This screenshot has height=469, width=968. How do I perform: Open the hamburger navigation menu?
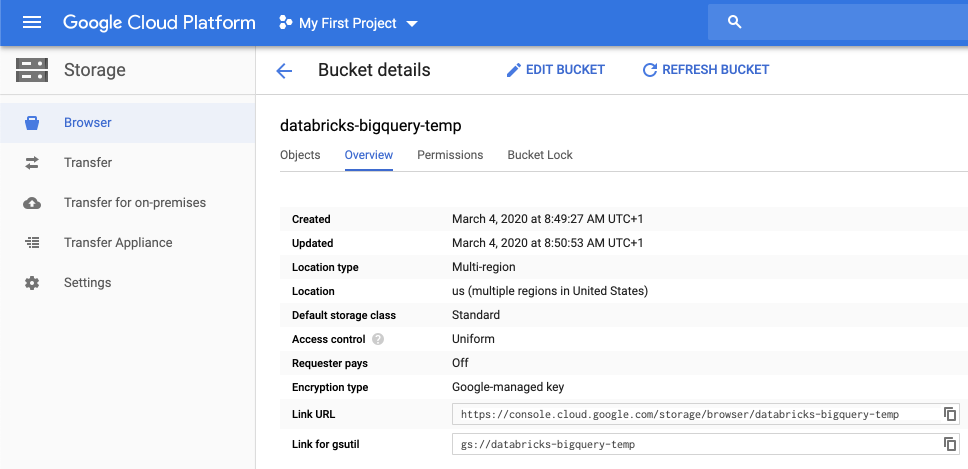click(x=32, y=22)
